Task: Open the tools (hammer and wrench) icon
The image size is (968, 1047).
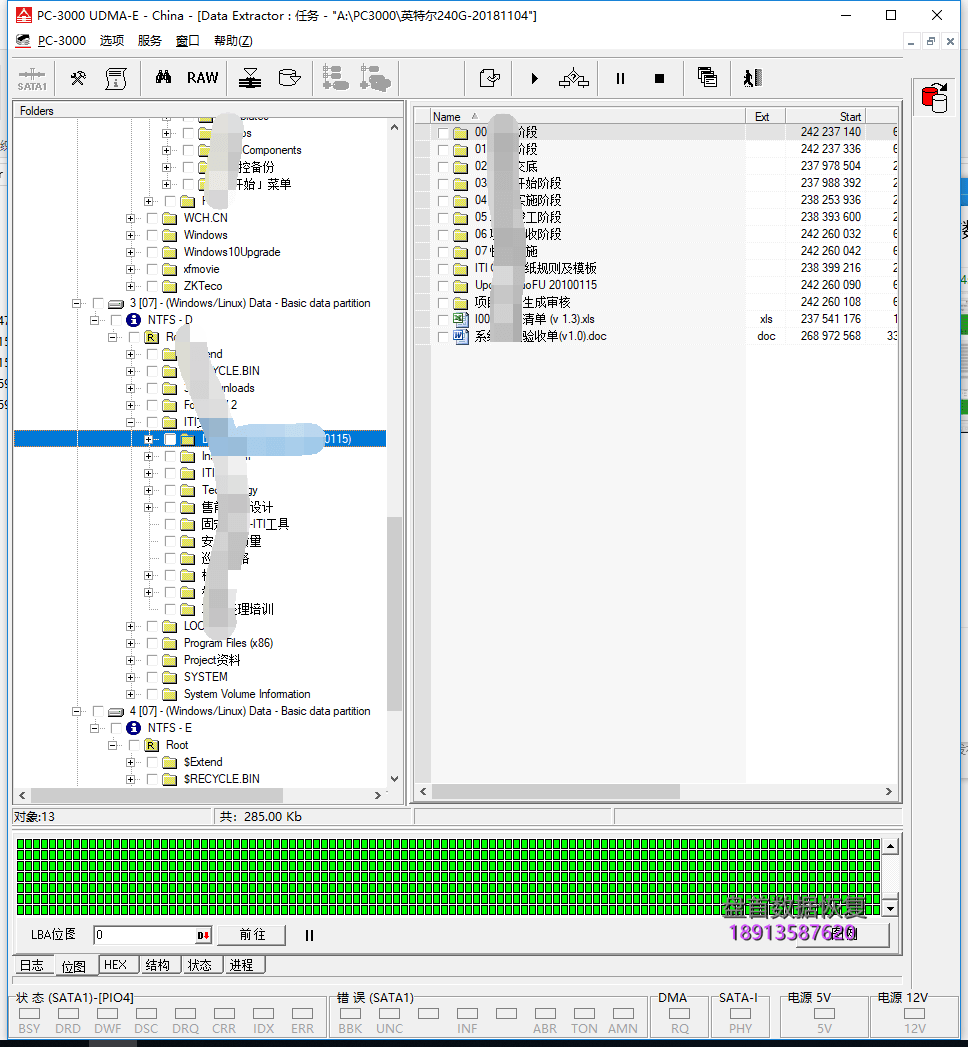Action: pos(78,78)
